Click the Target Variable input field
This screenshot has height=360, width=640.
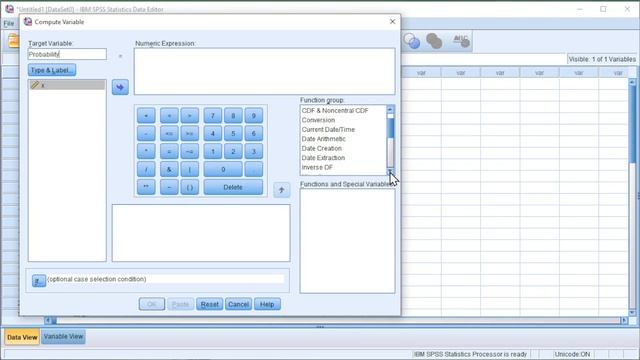click(x=67, y=54)
